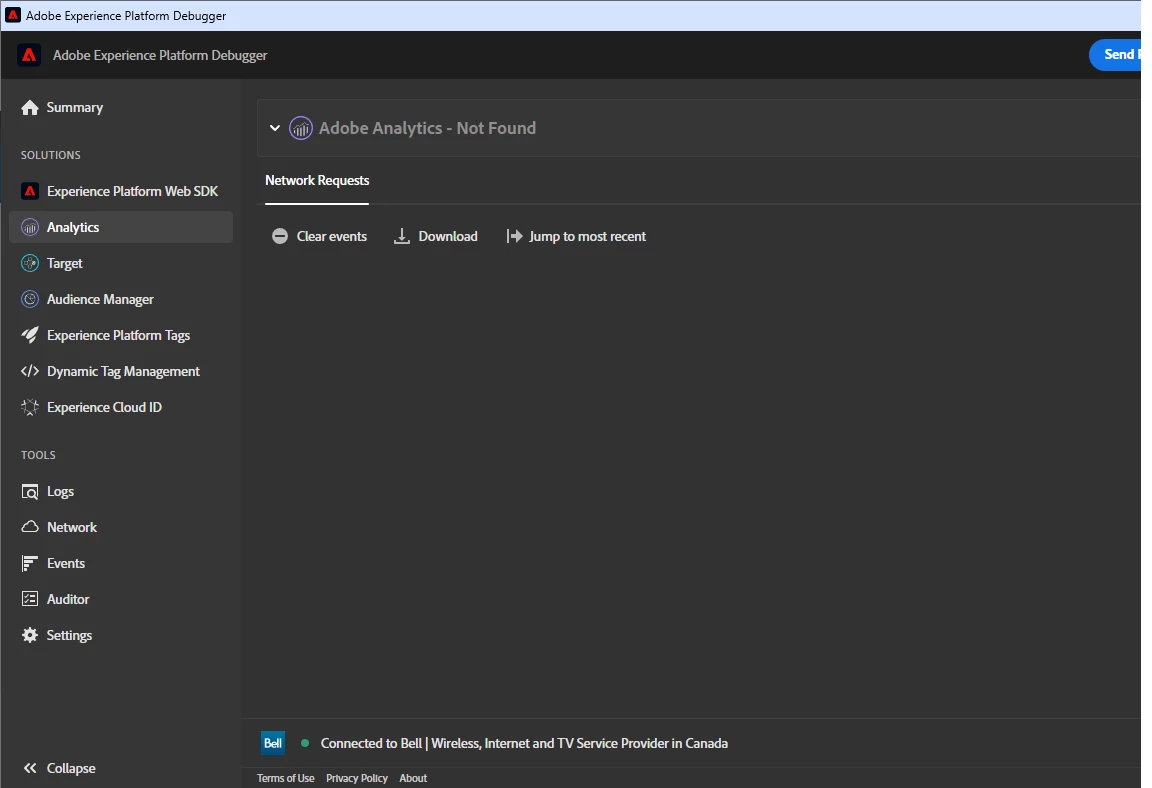Click the Dynamic Tag Management code icon
This screenshot has height=788, width=1152.
click(x=29, y=372)
